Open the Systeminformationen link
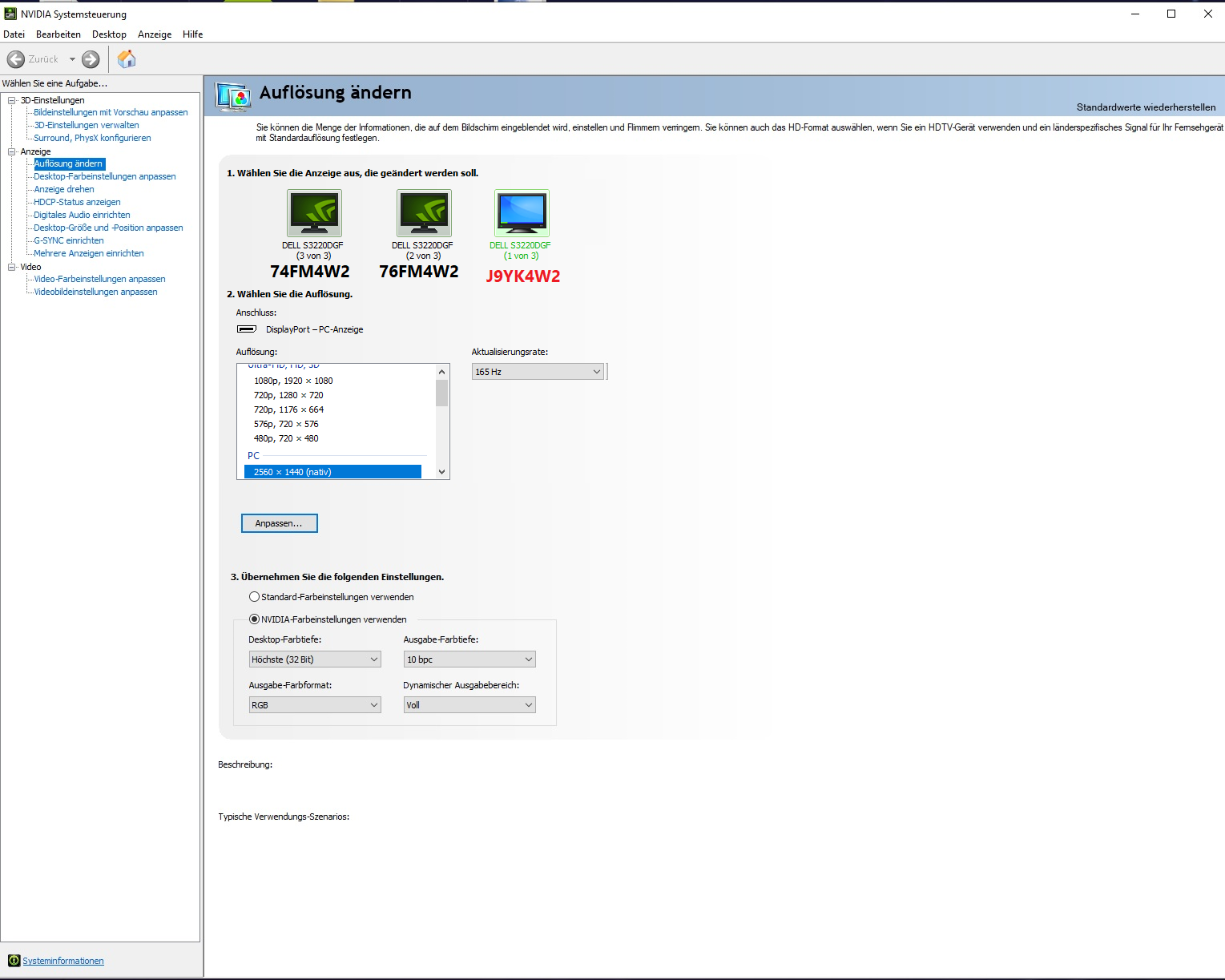This screenshot has height=980, width=1225. click(63, 961)
